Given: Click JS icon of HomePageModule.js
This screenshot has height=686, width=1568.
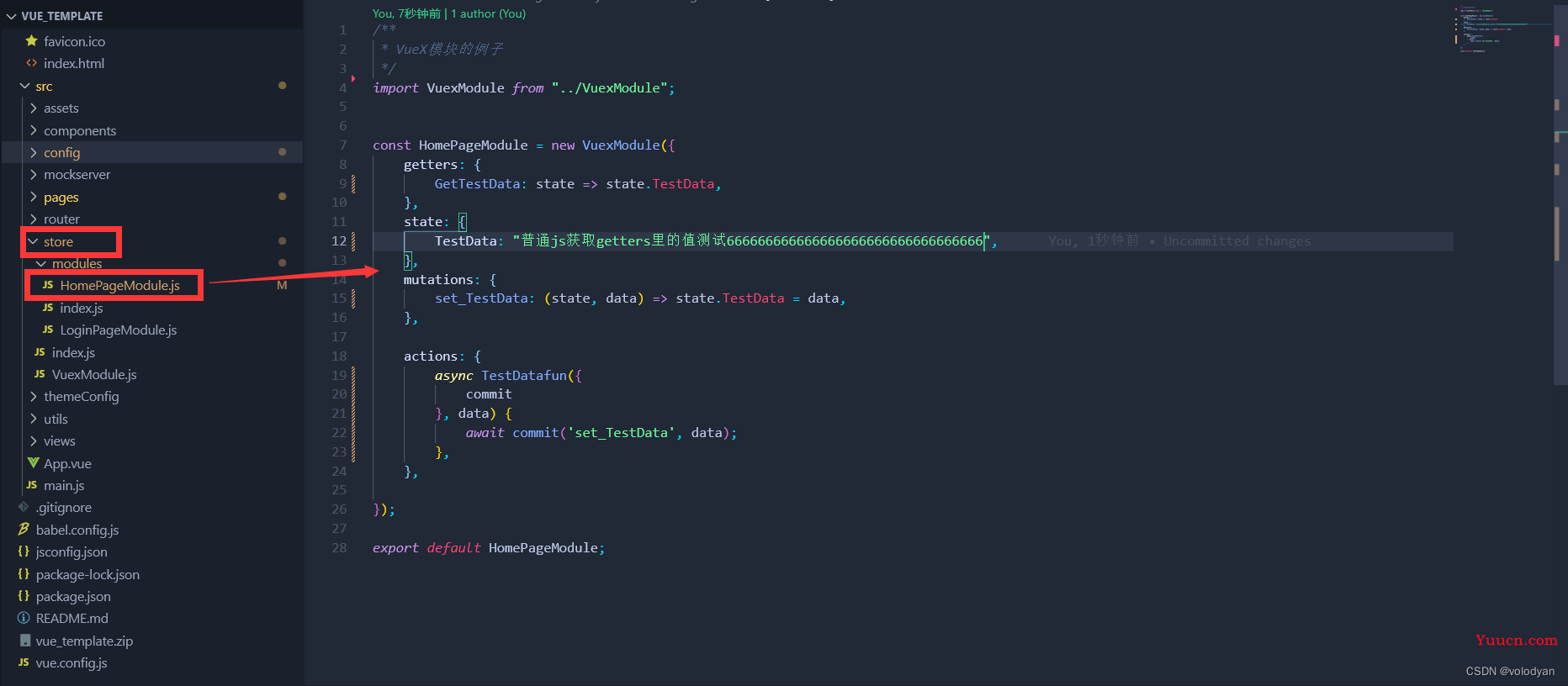Looking at the screenshot, I should [48, 285].
